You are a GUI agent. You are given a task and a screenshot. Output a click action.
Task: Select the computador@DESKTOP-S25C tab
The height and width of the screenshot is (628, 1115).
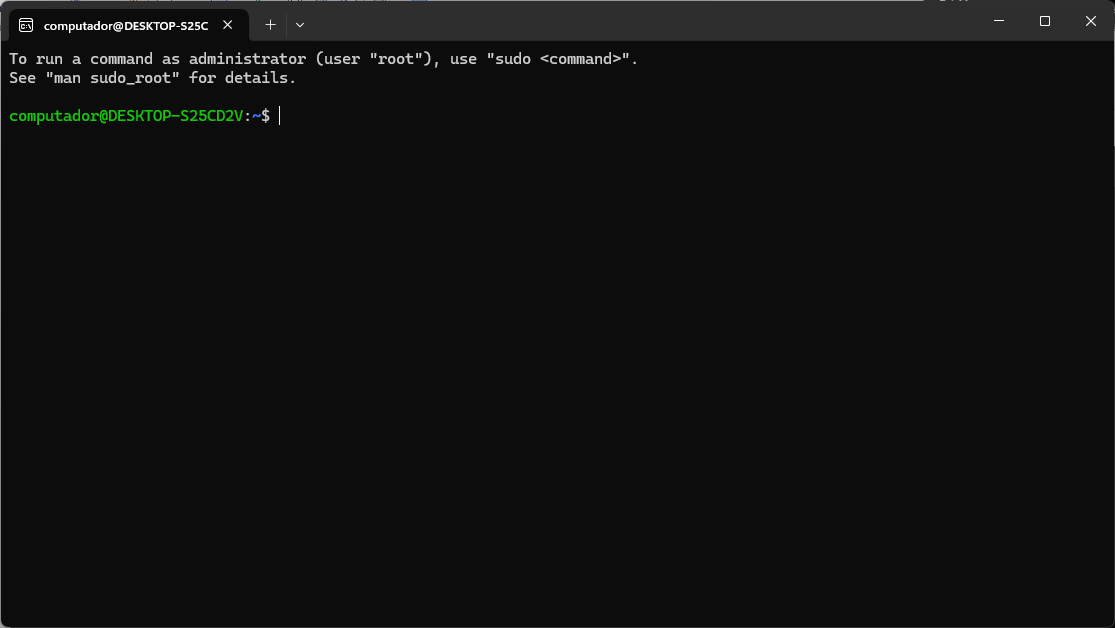click(x=125, y=25)
